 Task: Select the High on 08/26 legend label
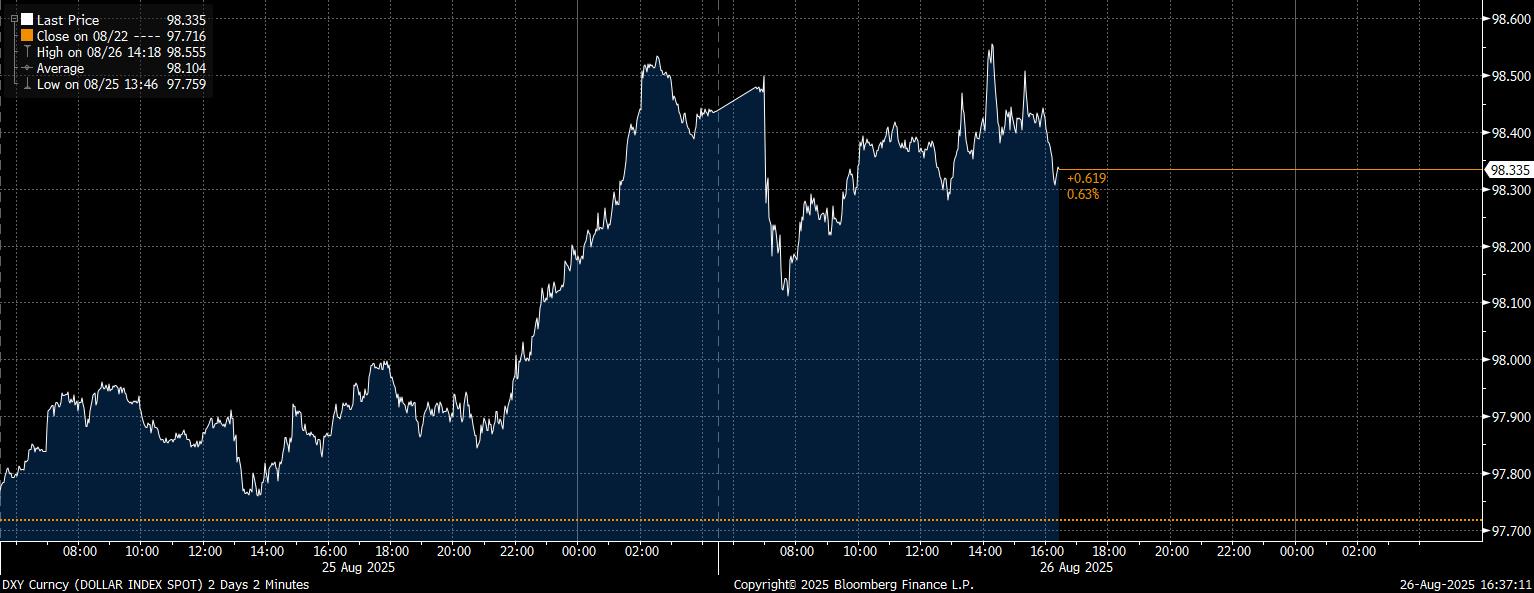99,52
